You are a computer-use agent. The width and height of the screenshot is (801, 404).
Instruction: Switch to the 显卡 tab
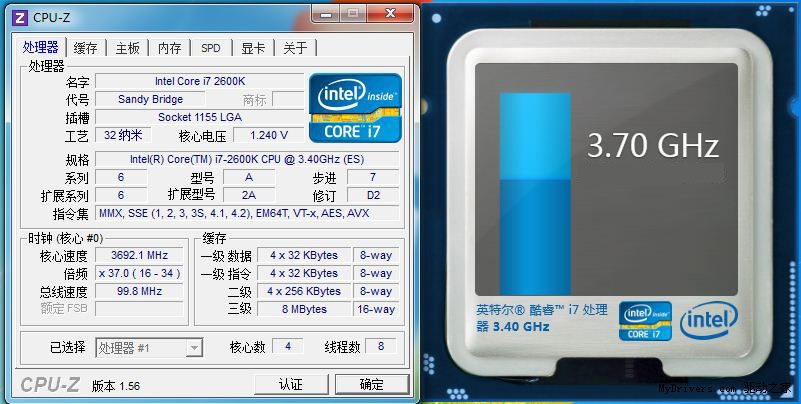coord(253,48)
